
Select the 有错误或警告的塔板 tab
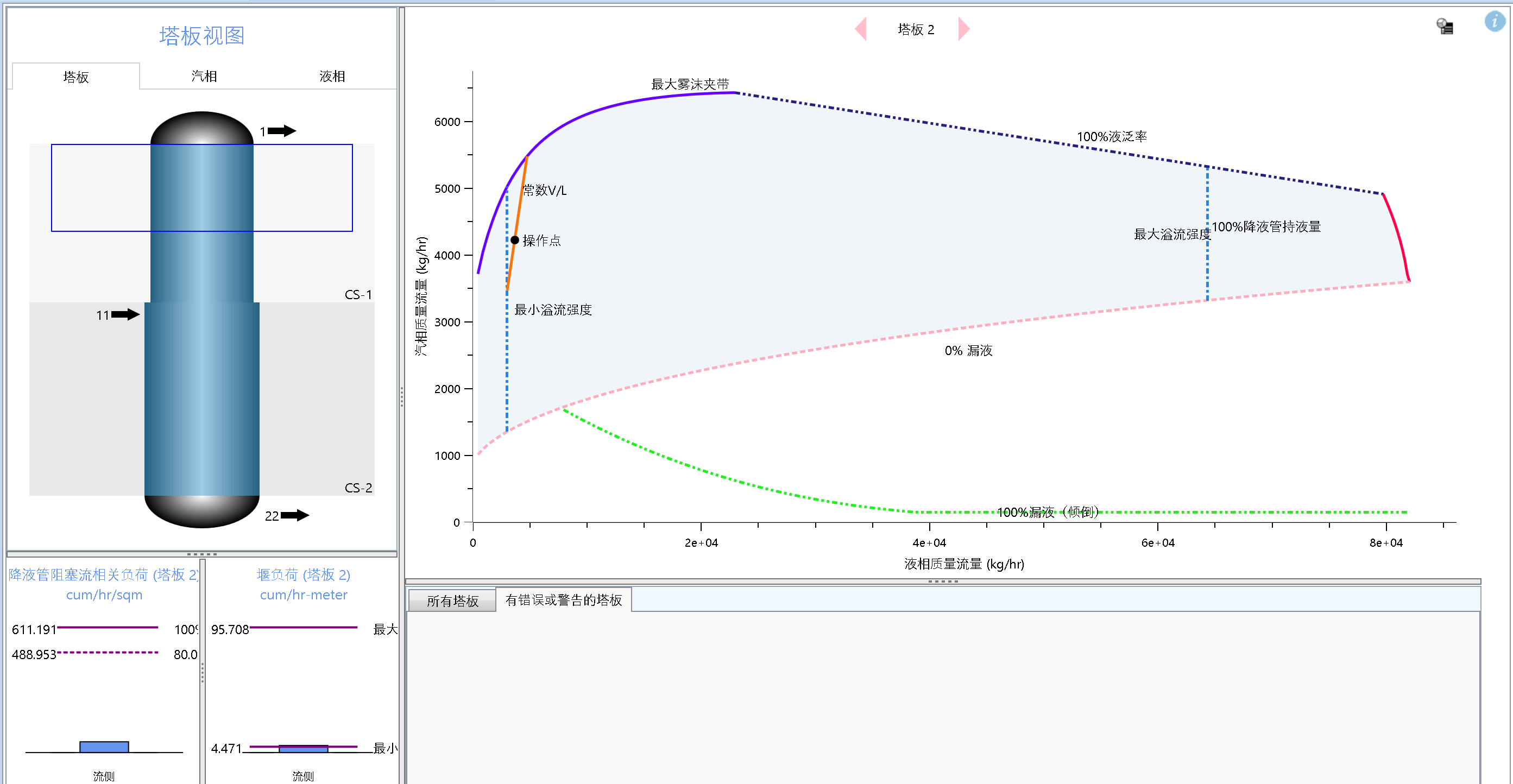click(563, 600)
